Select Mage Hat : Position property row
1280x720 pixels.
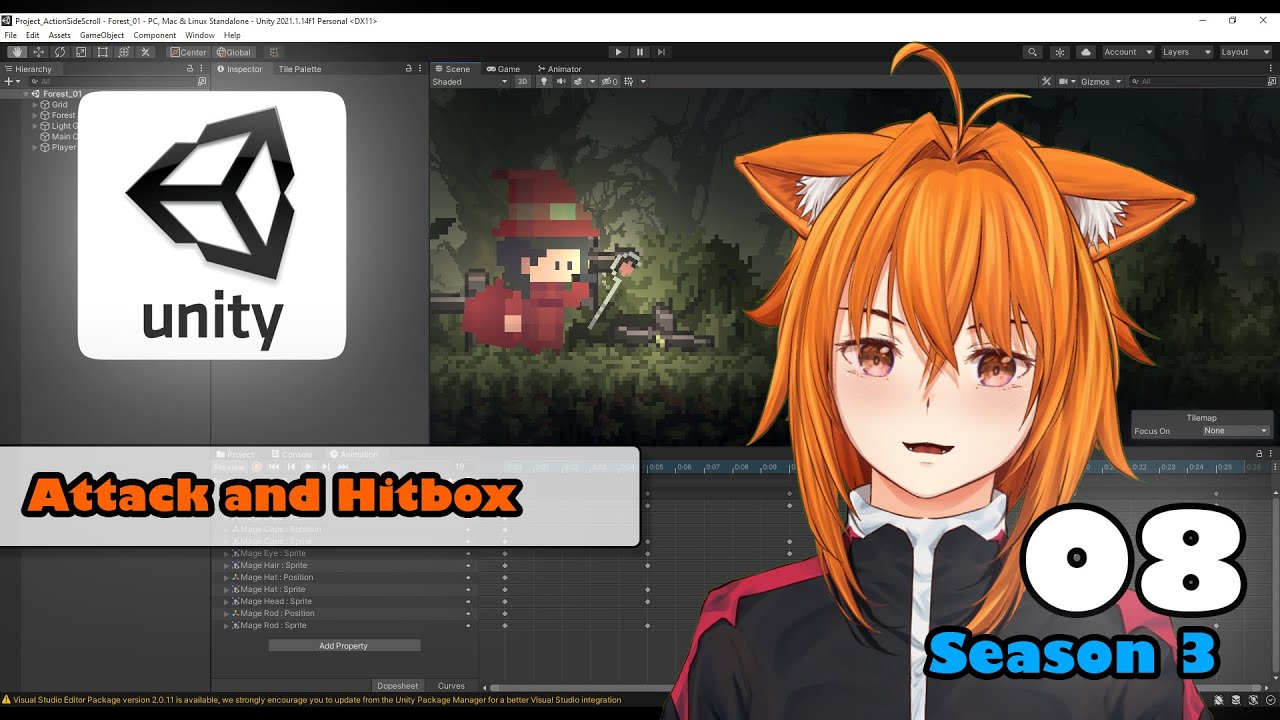(x=345, y=578)
